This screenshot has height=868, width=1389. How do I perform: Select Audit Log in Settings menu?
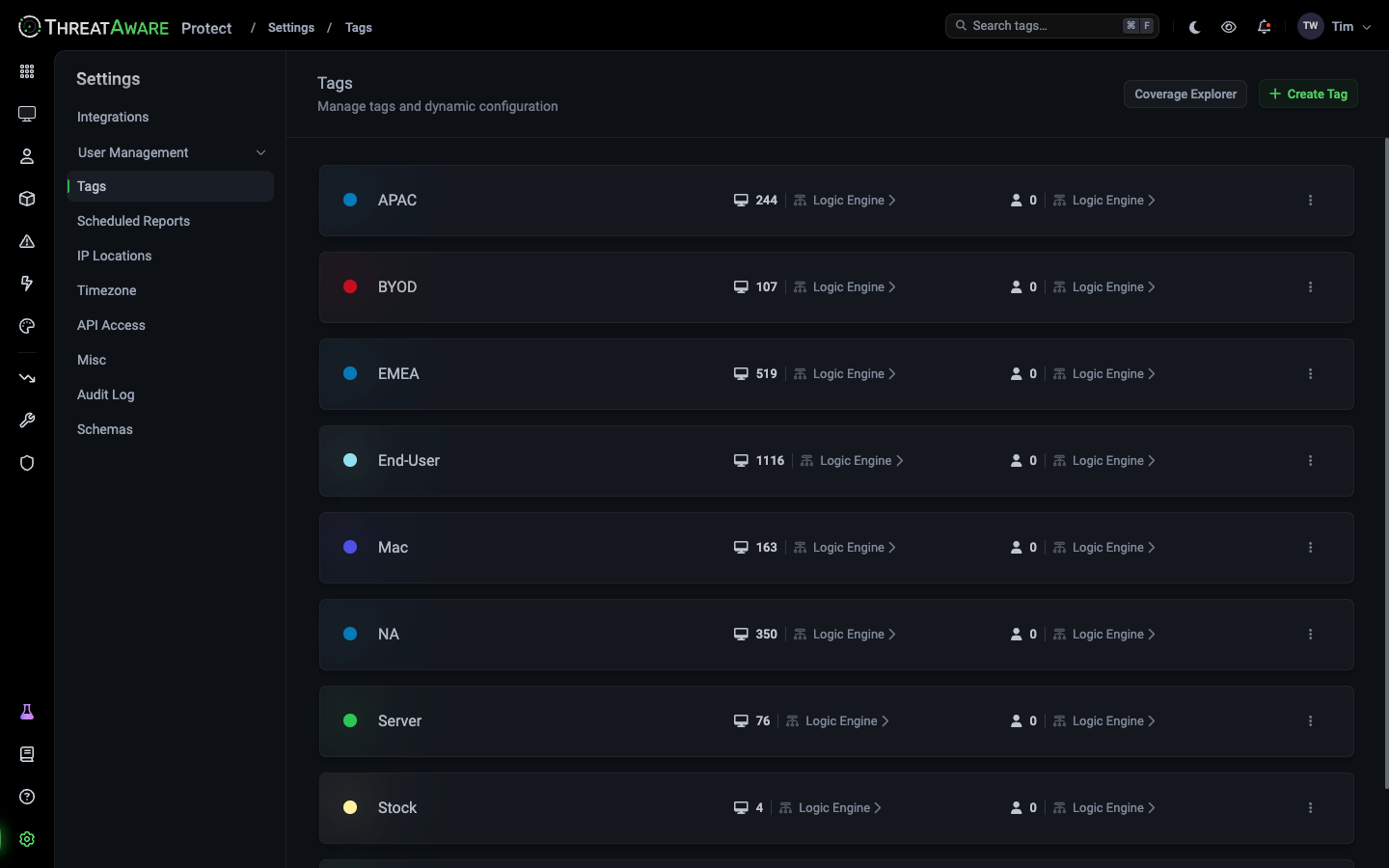click(x=105, y=394)
